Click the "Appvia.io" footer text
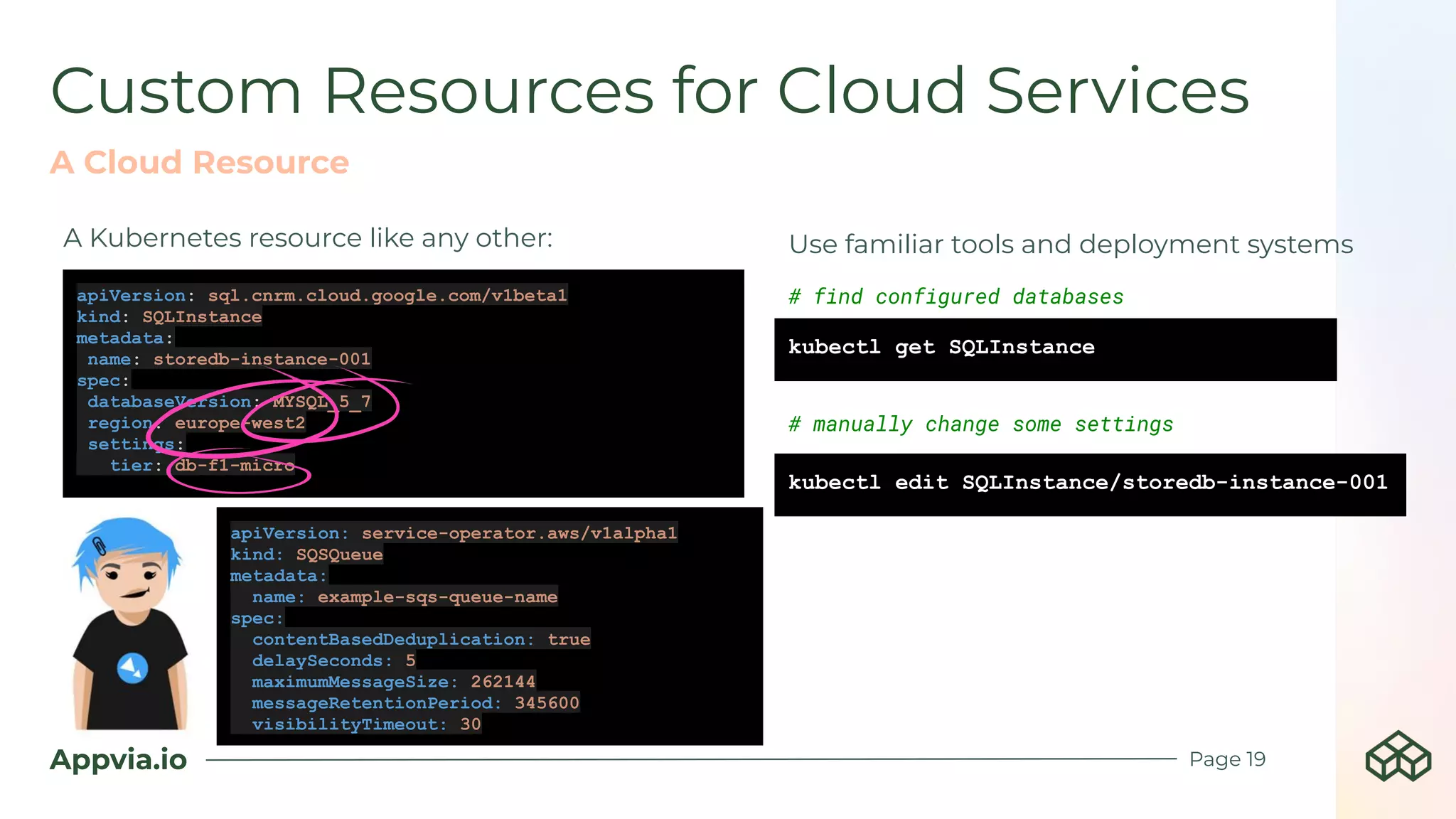Image resolution: width=1456 pixels, height=819 pixels. (118, 760)
